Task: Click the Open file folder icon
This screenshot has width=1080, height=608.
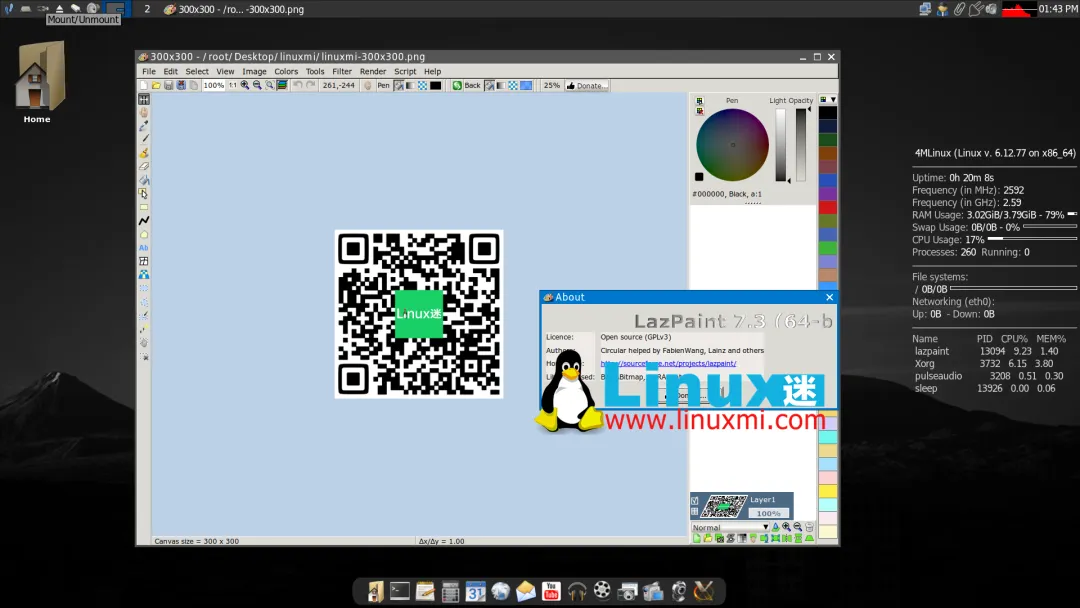Action: click(x=156, y=85)
